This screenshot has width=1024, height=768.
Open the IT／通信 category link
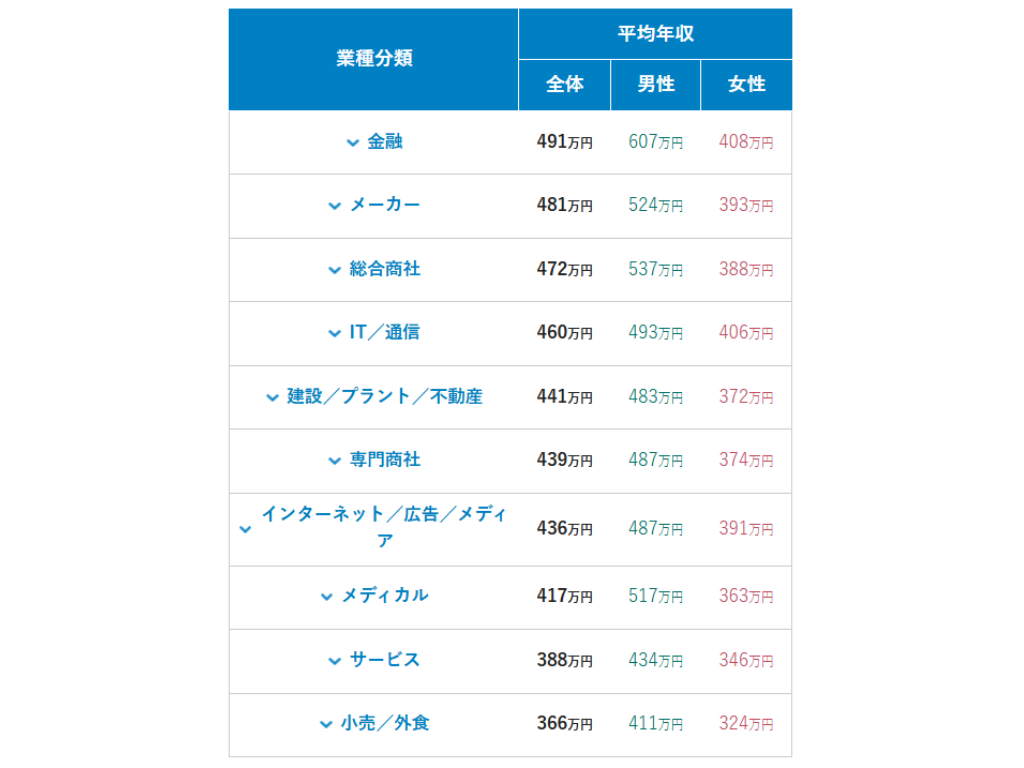click(385, 332)
